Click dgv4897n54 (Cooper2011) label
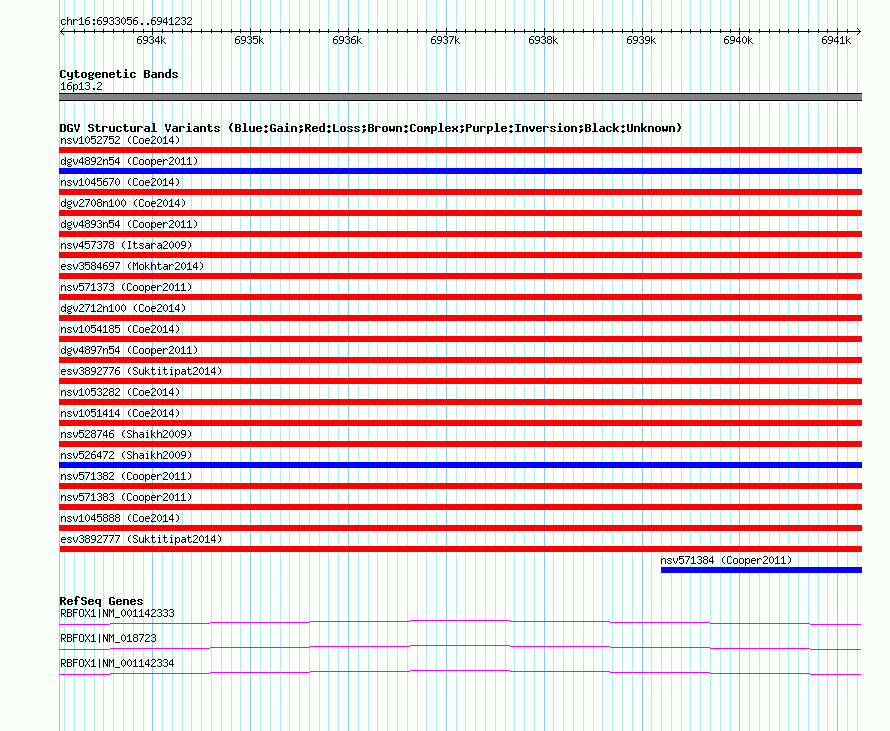Image resolution: width=890 pixels, height=731 pixels. 129,350
